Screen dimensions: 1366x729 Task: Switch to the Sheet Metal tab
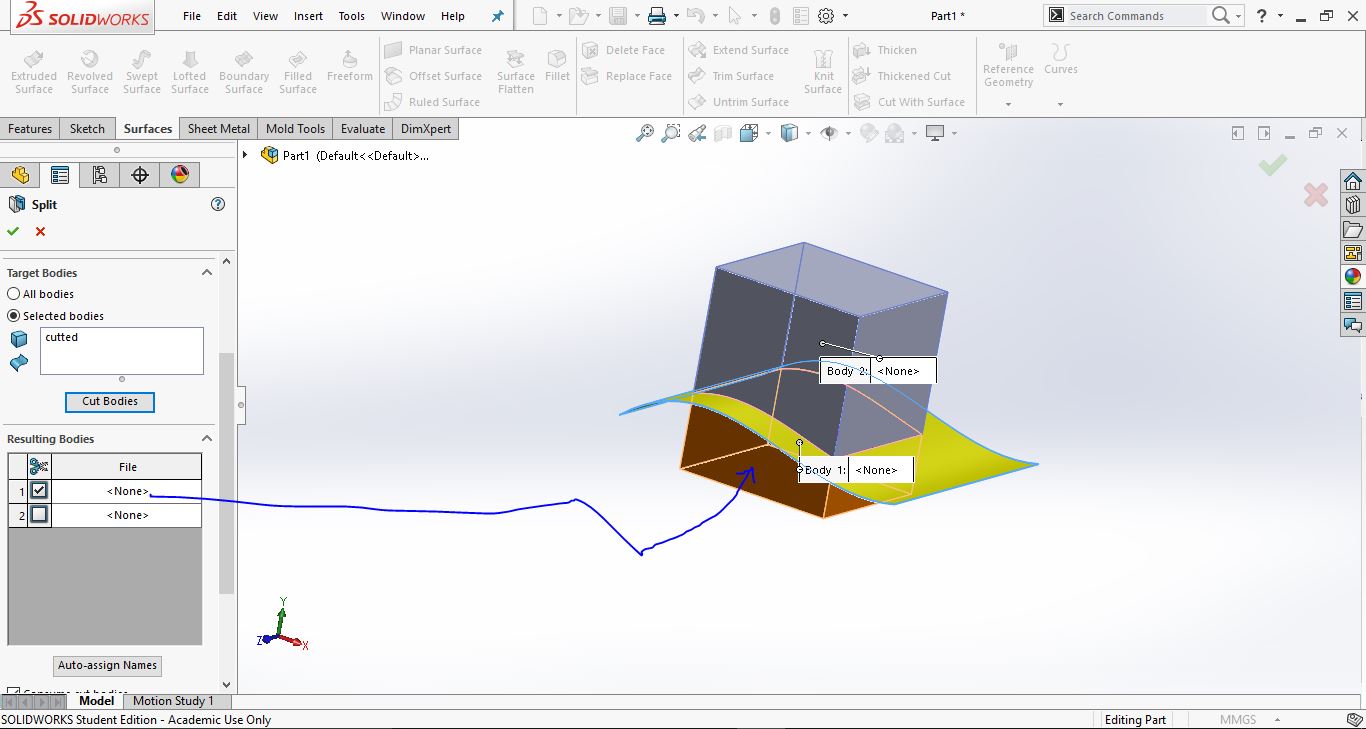pyautogui.click(x=219, y=129)
